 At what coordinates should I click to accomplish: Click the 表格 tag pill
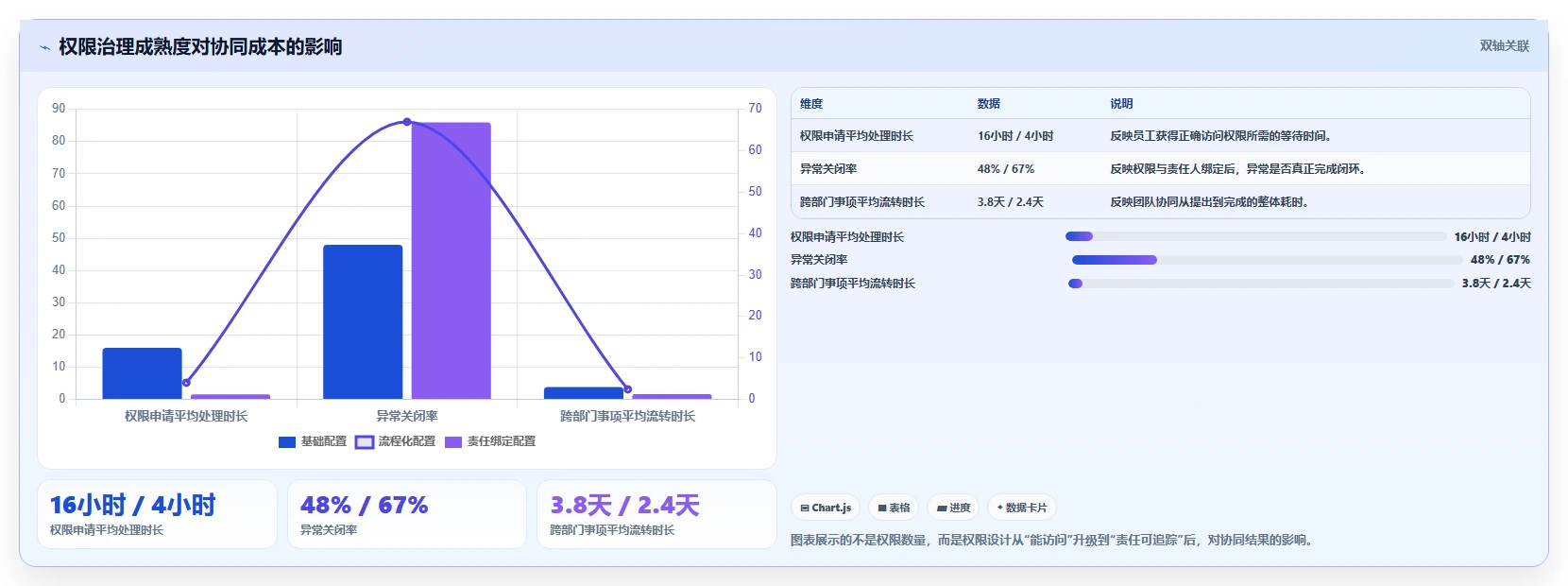(894, 508)
